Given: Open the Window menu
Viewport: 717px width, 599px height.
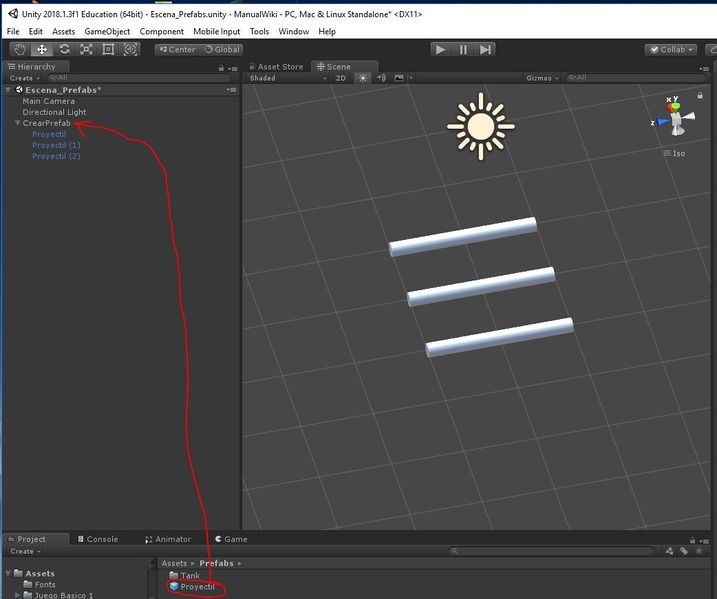Looking at the screenshot, I should pos(294,31).
